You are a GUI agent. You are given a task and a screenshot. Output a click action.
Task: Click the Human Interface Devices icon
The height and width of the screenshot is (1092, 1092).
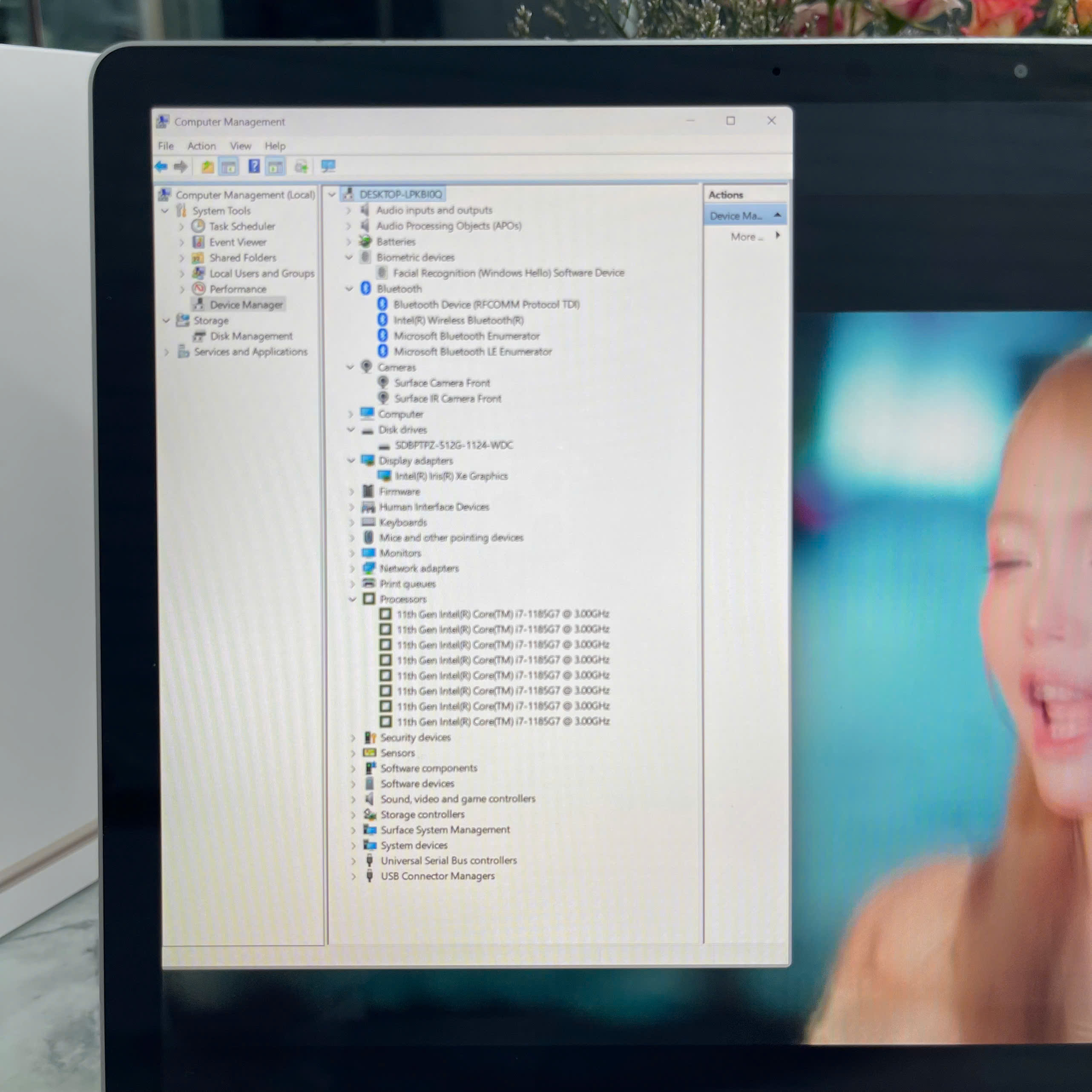tap(368, 507)
